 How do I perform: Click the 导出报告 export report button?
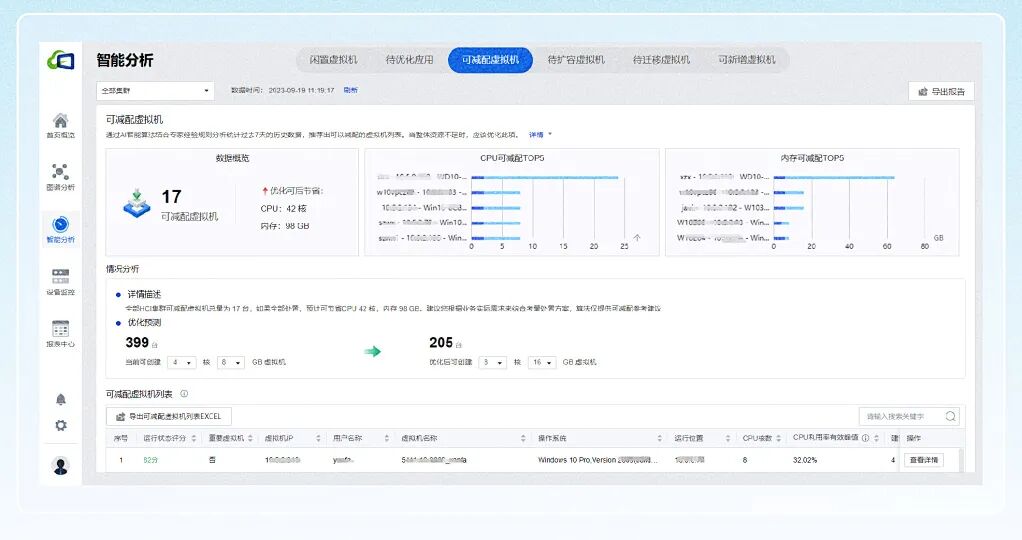click(x=941, y=91)
